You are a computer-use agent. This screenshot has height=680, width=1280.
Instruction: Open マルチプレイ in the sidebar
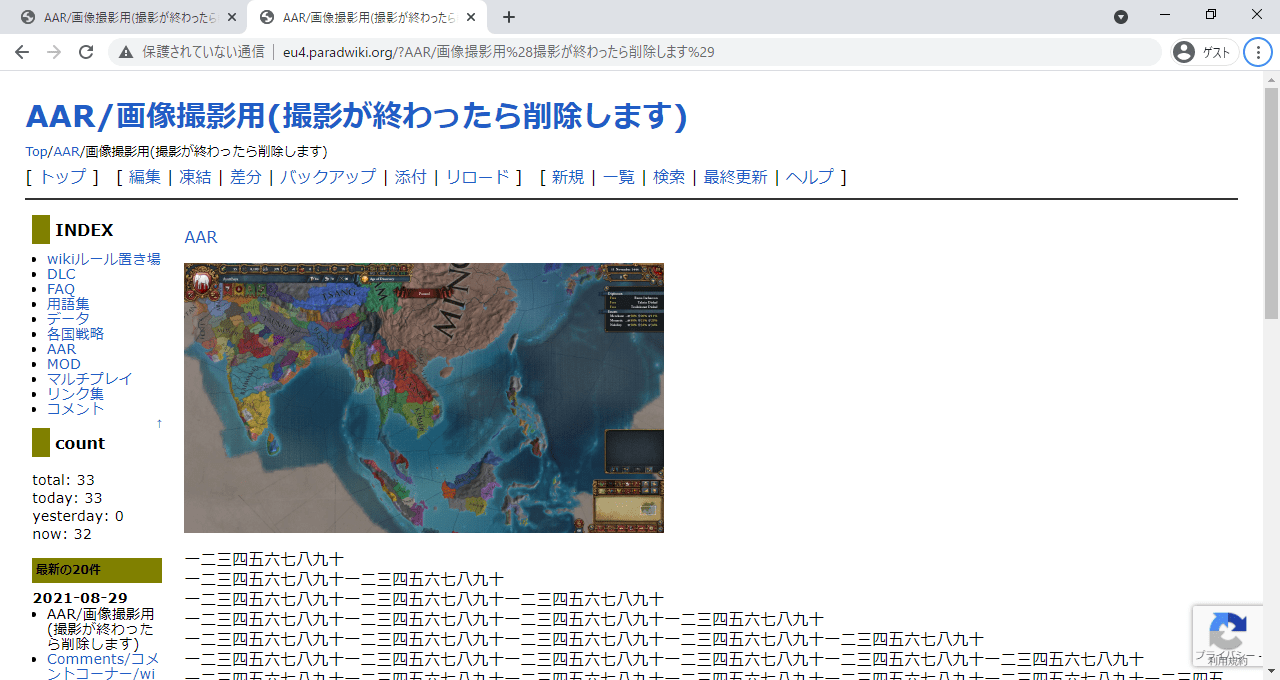89,379
